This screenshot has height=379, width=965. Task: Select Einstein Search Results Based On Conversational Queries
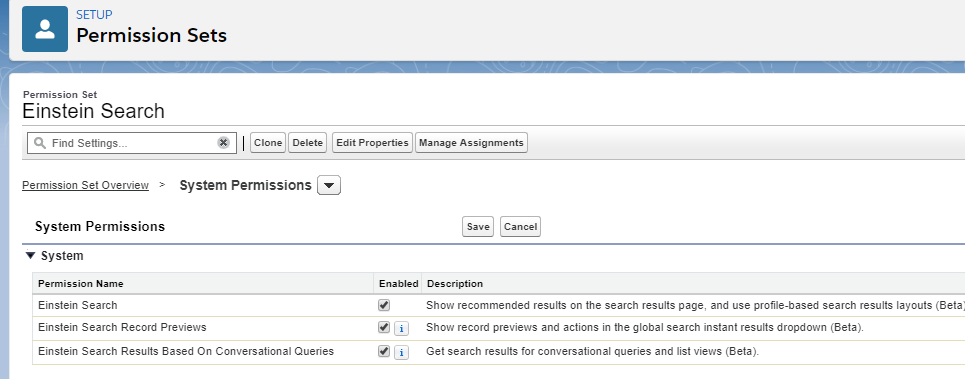coord(186,351)
